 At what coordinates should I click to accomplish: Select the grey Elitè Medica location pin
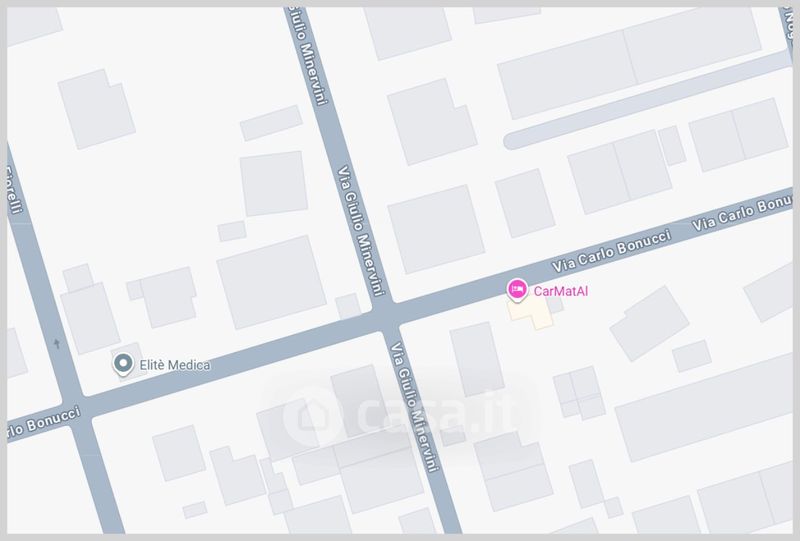[123, 364]
